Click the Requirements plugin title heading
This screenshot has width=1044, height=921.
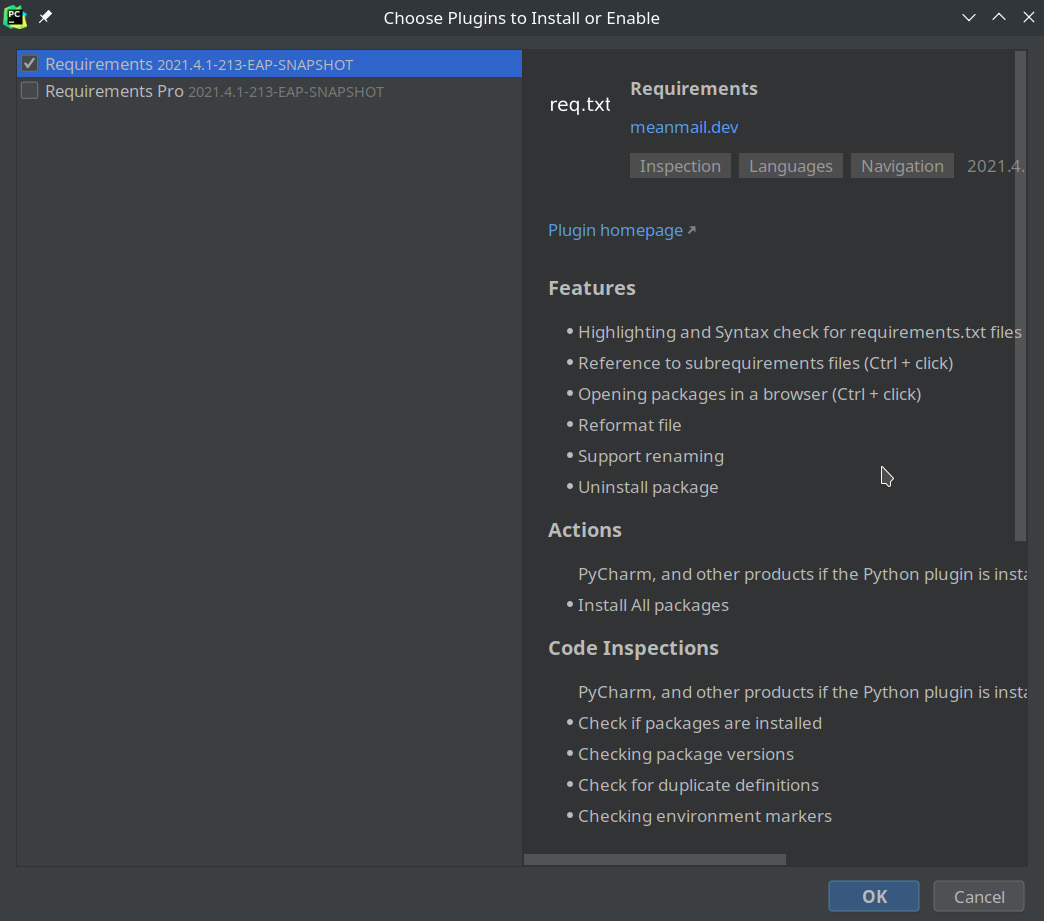[694, 89]
